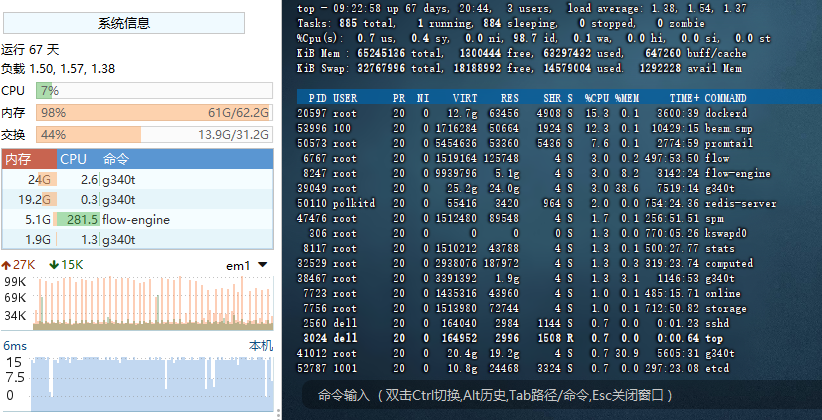Select the g340t row using 24G memory
The image size is (822, 420).
pos(137,179)
